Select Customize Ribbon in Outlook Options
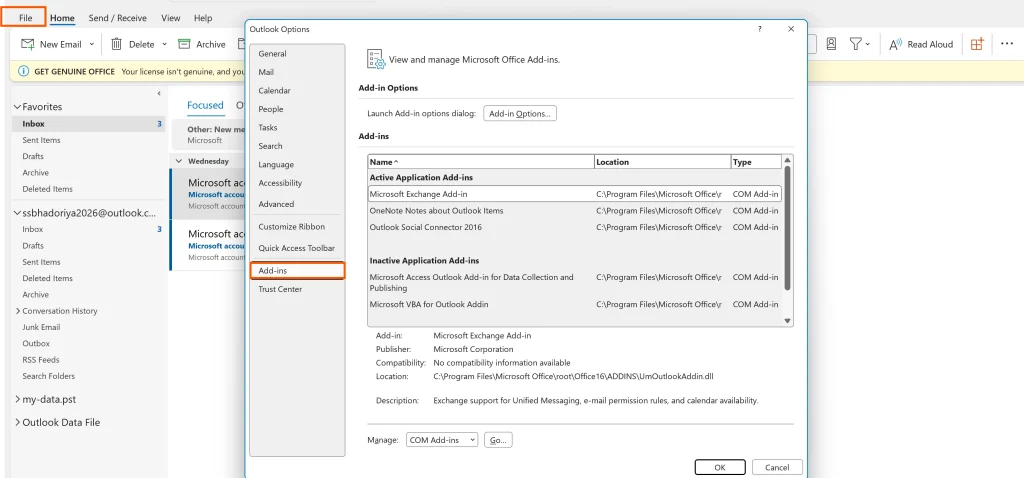Image resolution: width=1024 pixels, height=478 pixels. coord(297,227)
